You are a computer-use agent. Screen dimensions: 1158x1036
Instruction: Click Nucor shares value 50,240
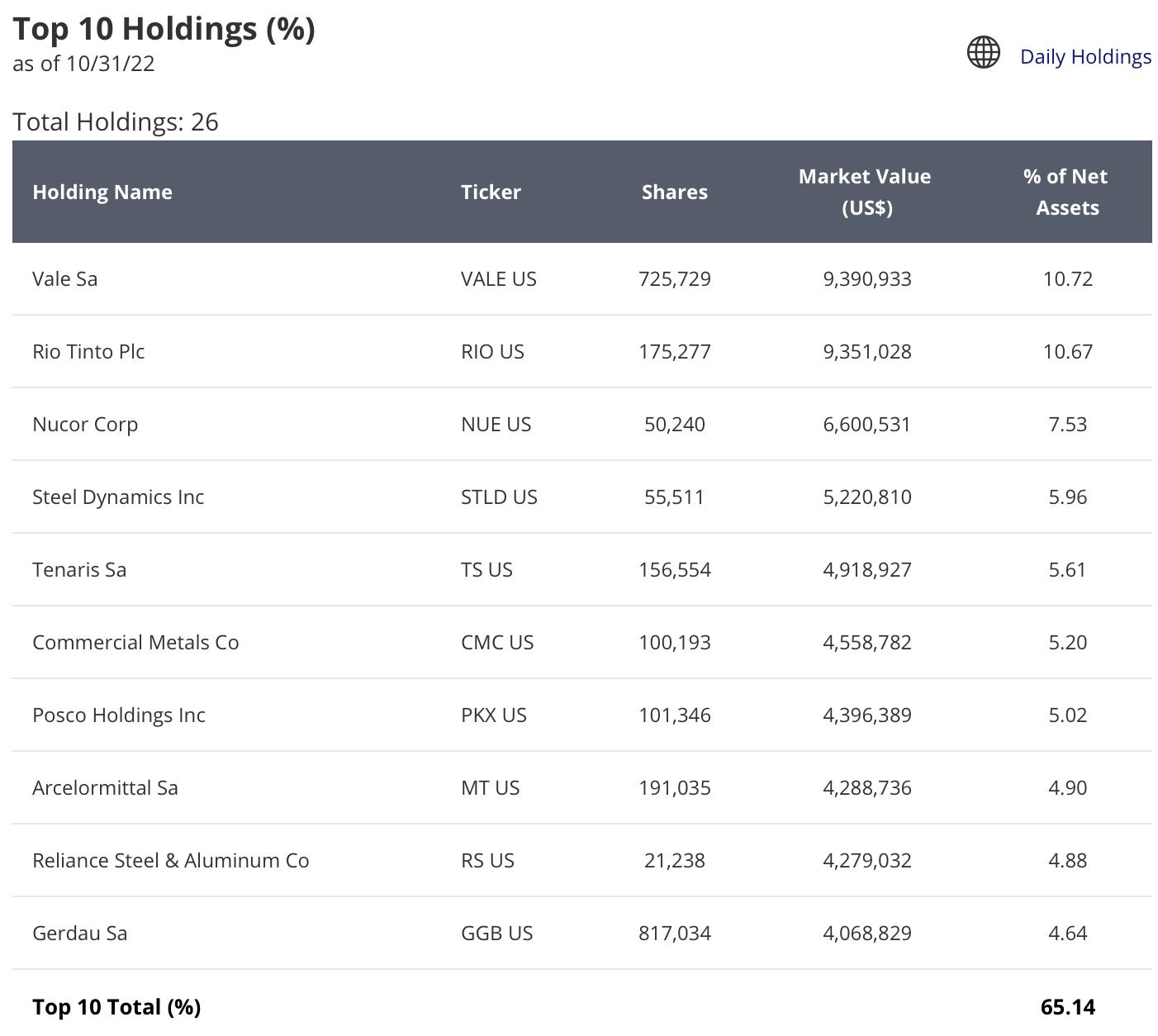(x=675, y=424)
